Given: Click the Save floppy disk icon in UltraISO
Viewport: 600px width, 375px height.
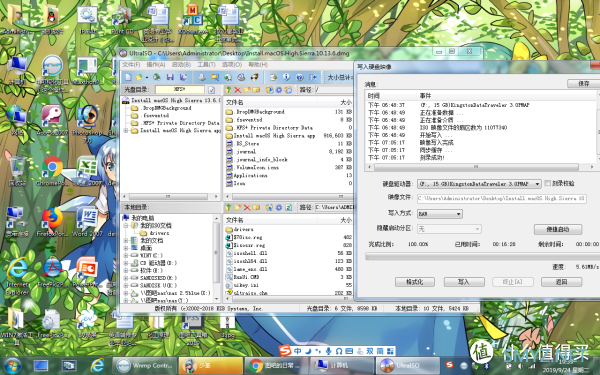Looking at the screenshot, I should [x=170, y=77].
